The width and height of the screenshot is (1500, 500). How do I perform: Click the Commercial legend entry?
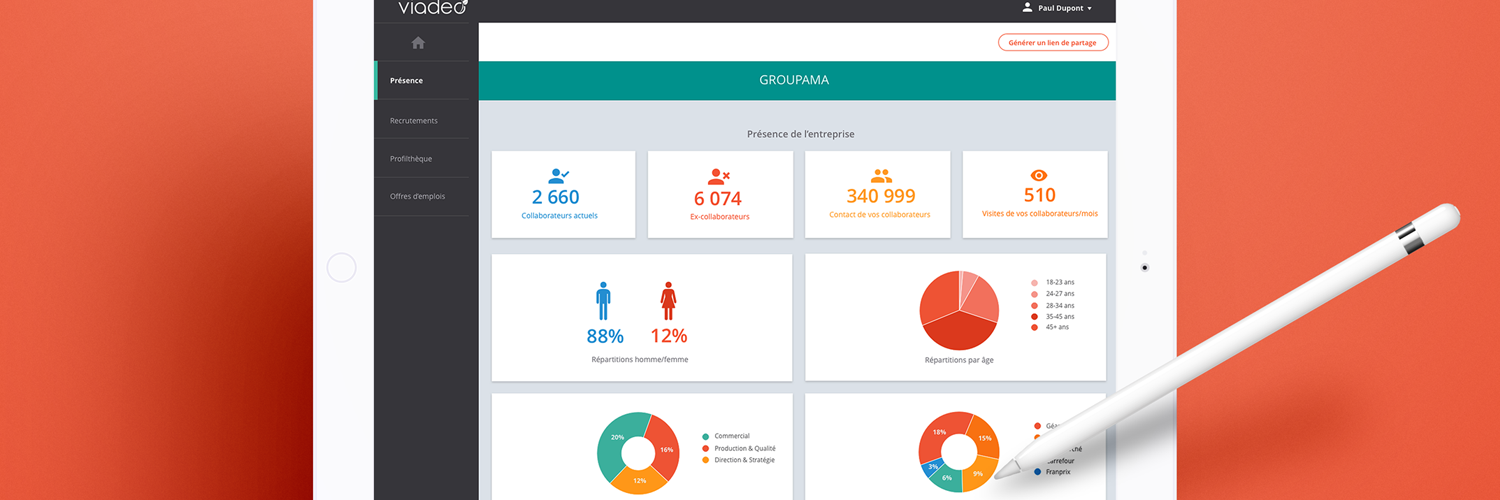coord(726,436)
